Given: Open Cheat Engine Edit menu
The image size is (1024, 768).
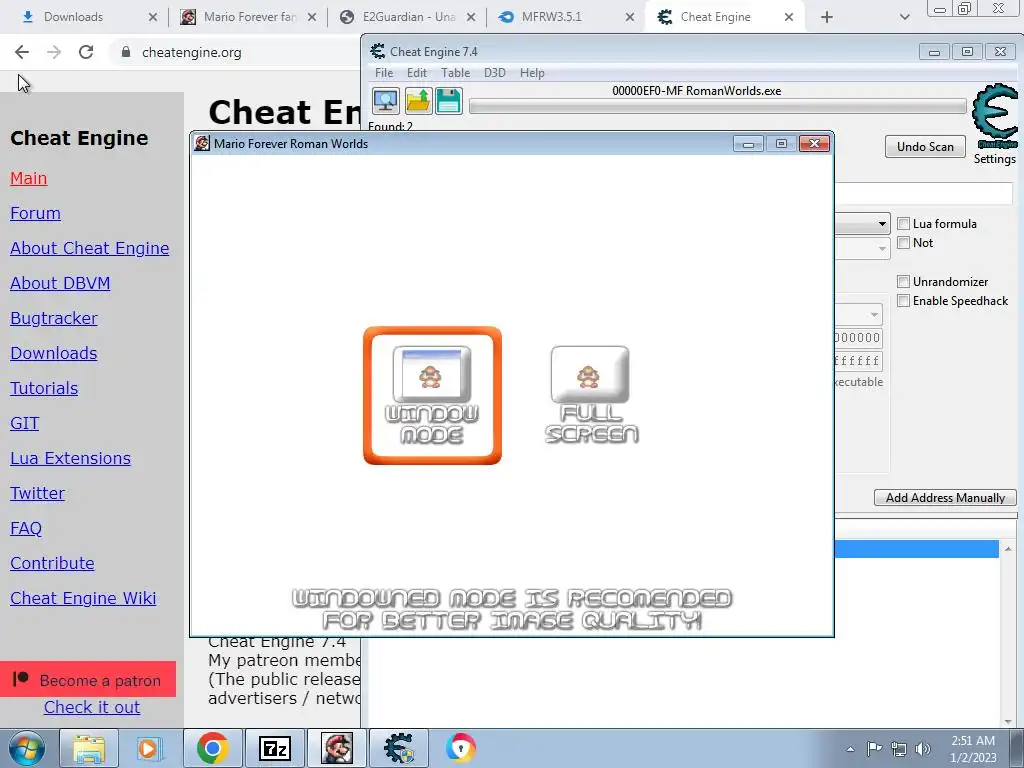Looking at the screenshot, I should pos(417,73).
